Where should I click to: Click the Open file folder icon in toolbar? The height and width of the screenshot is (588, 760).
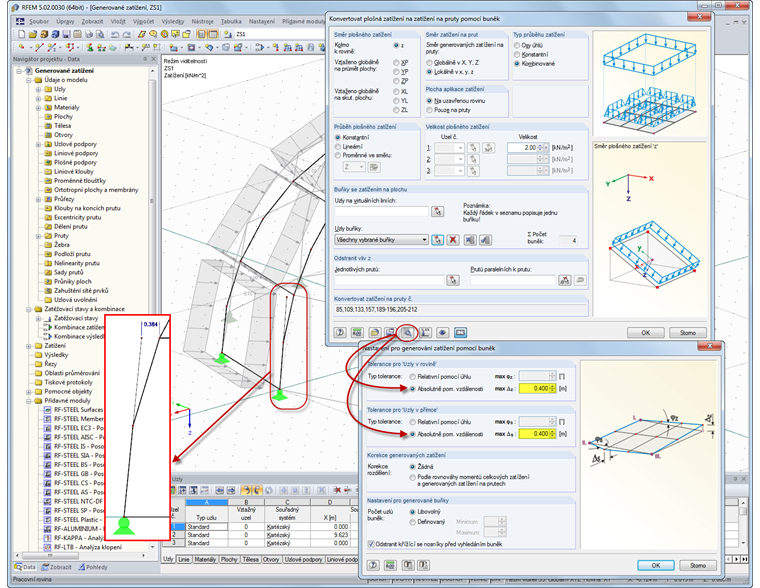(x=32, y=34)
